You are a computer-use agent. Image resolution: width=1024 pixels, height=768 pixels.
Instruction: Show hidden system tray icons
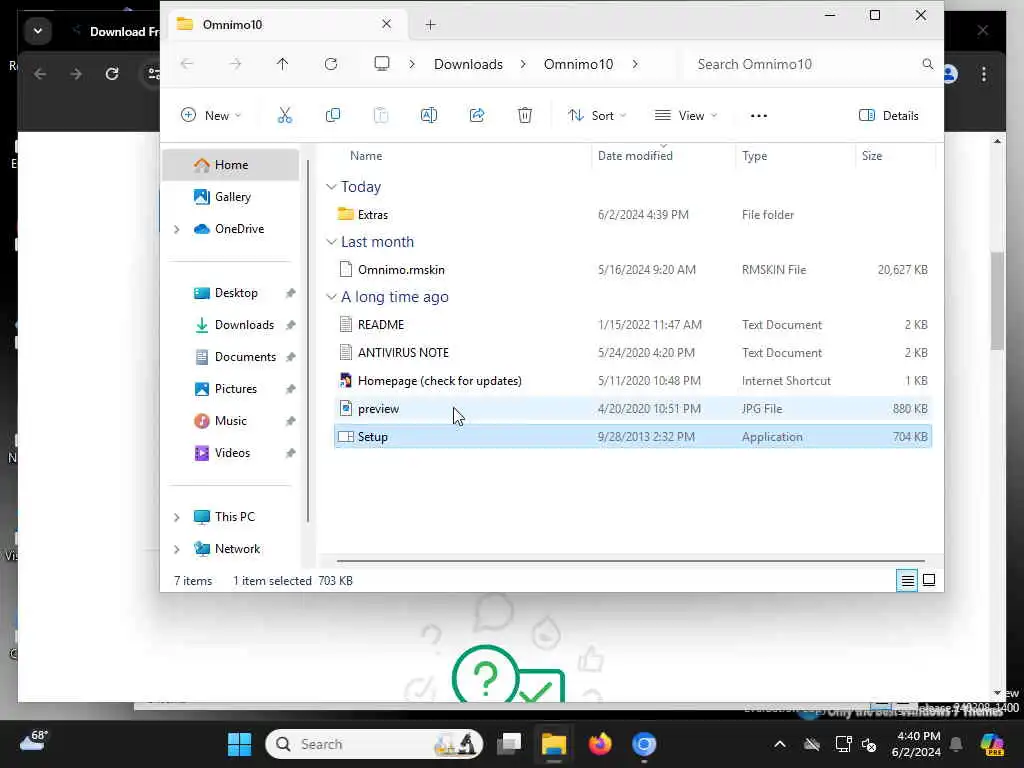click(780, 744)
